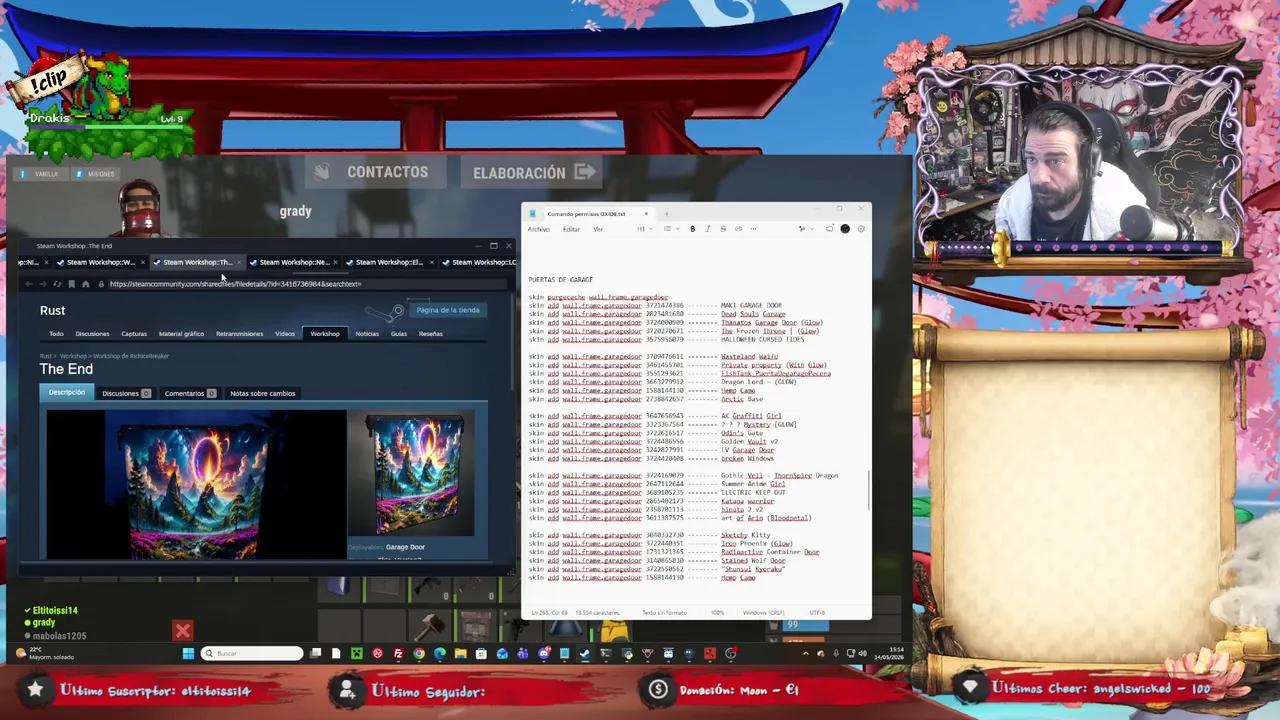Close the Steam Workshop::W... tab
Image resolution: width=1280 pixels, height=720 pixels.
tap(142, 262)
